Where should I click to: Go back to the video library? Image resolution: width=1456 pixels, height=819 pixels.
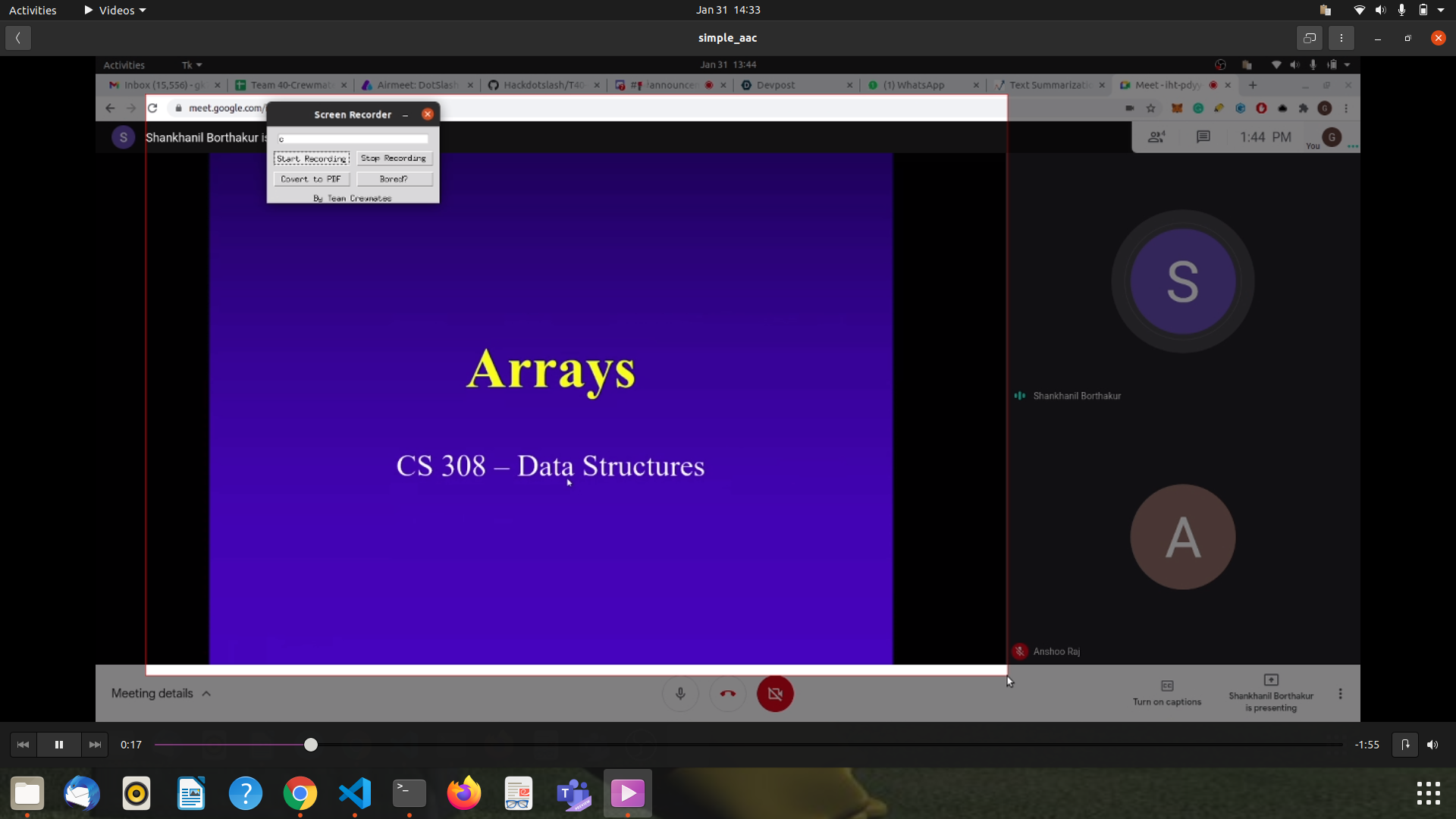click(18, 38)
